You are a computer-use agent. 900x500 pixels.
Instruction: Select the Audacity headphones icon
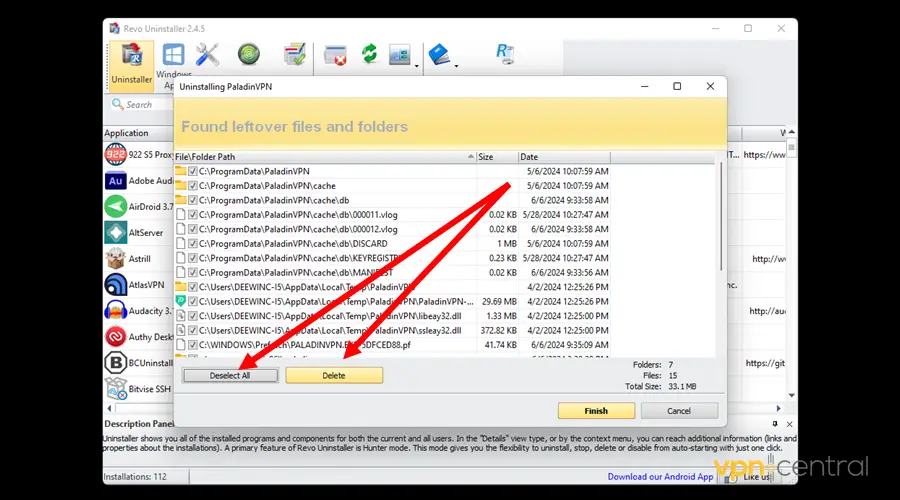[x=115, y=311]
